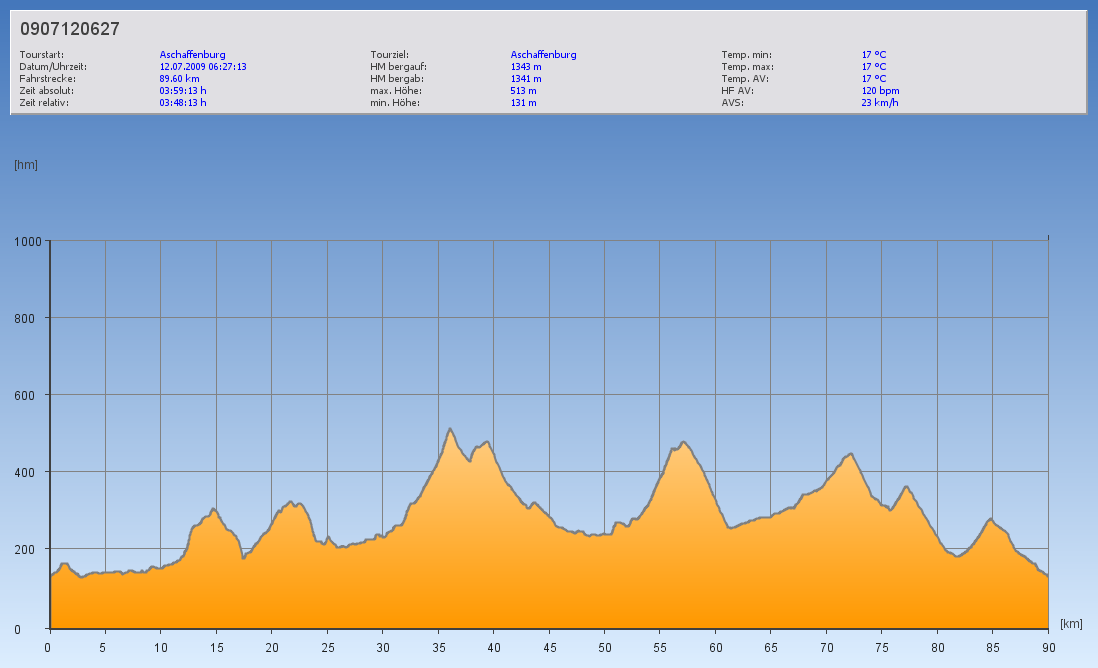Click the Fahrstrecke value 89.60 km
Screen dimensions: 1098x668
tap(180, 78)
